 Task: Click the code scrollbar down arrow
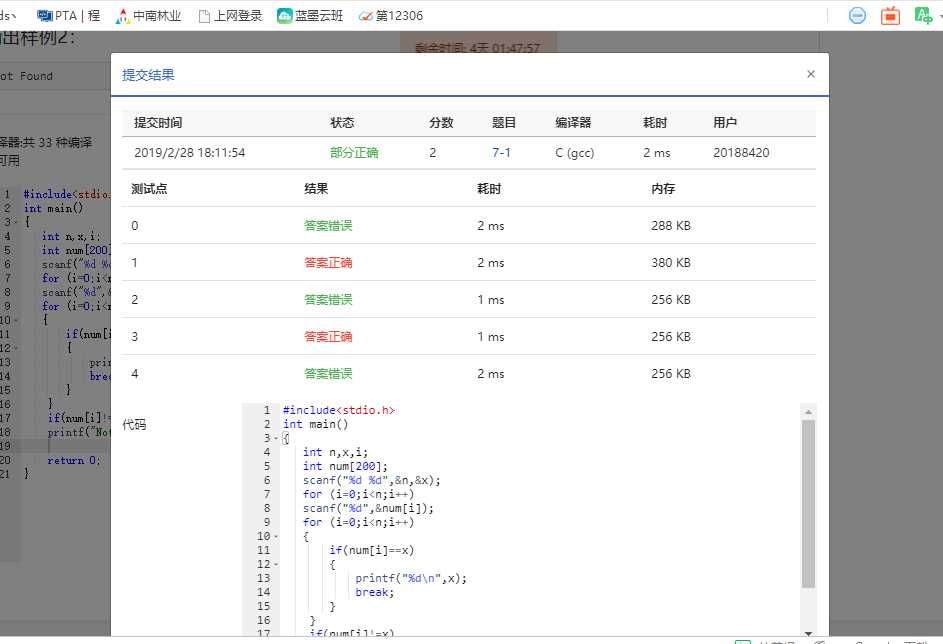click(808, 633)
